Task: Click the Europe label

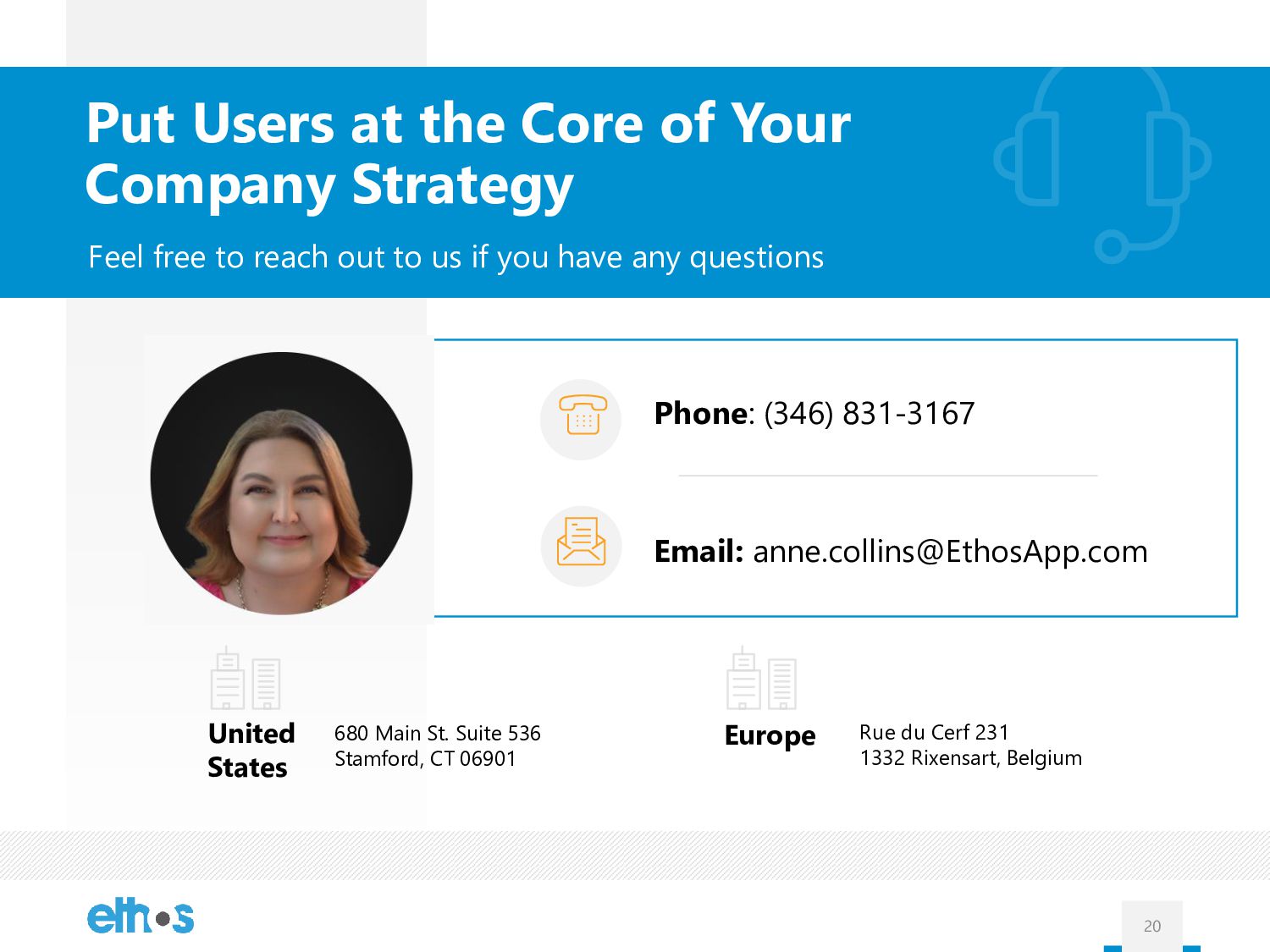Action: point(770,736)
